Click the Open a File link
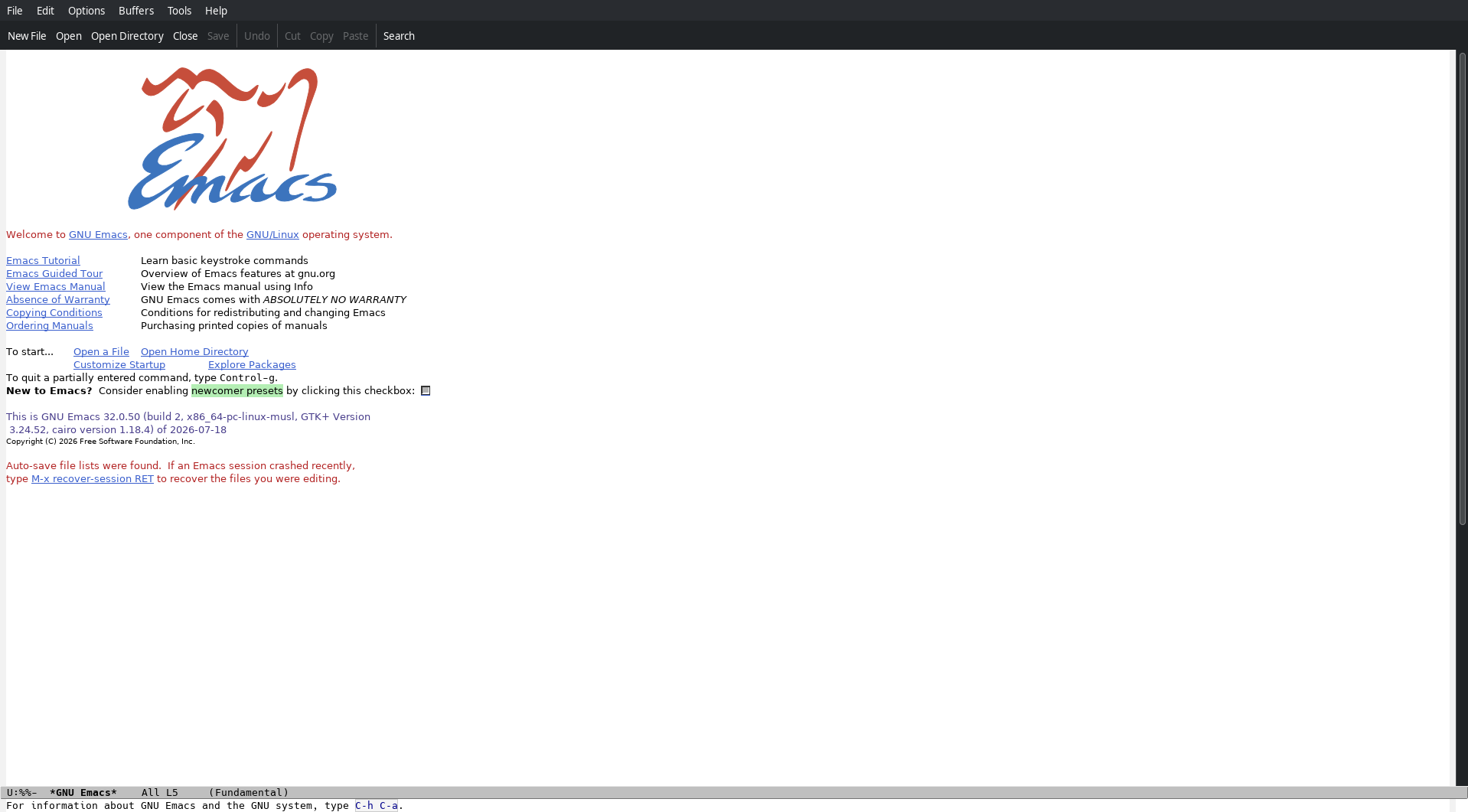 tap(101, 352)
